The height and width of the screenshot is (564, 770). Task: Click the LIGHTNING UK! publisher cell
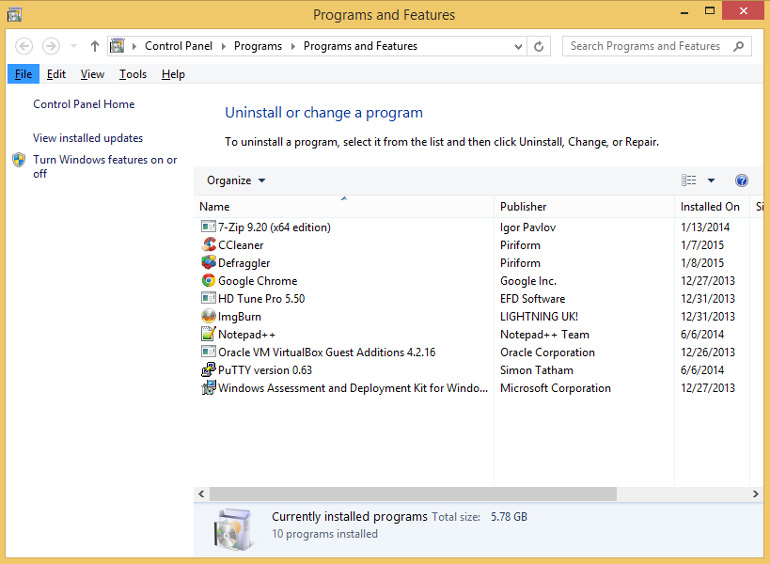(x=539, y=317)
